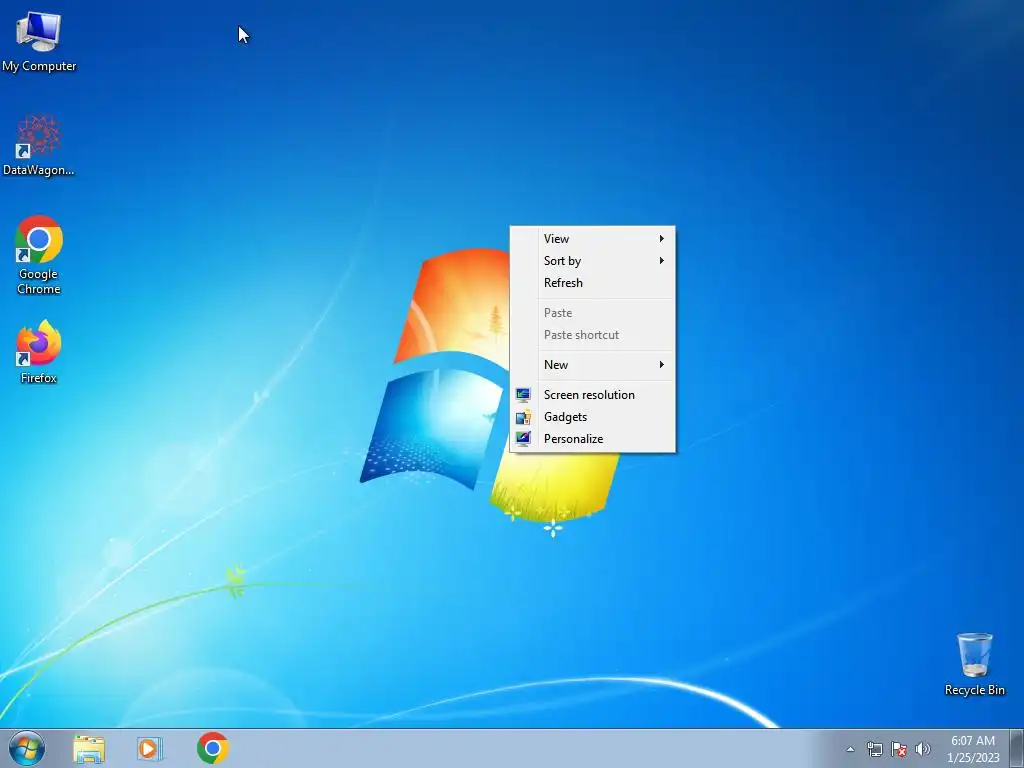
Task: Select the My Computer desktop icon
Action: click(39, 40)
